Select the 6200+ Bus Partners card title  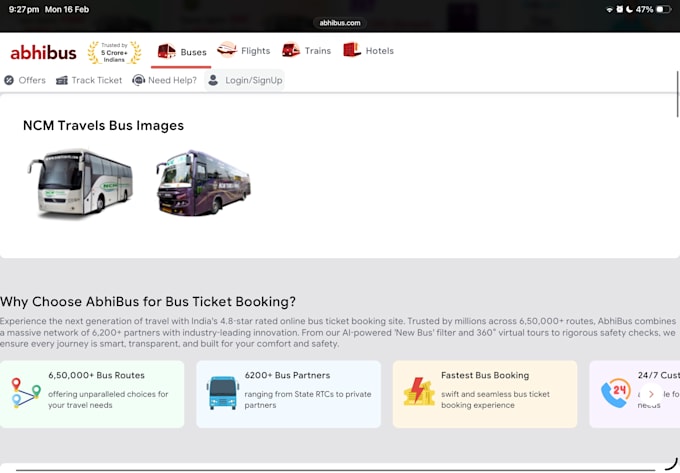point(287,375)
